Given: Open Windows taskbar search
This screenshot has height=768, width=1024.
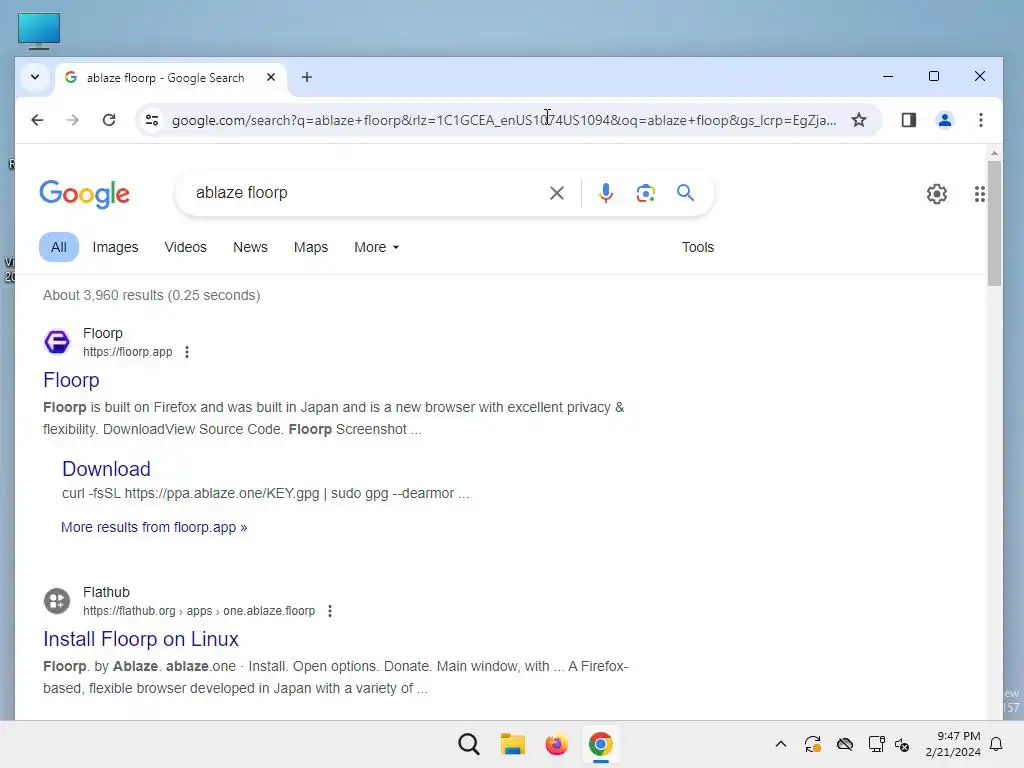Looking at the screenshot, I should [468, 744].
